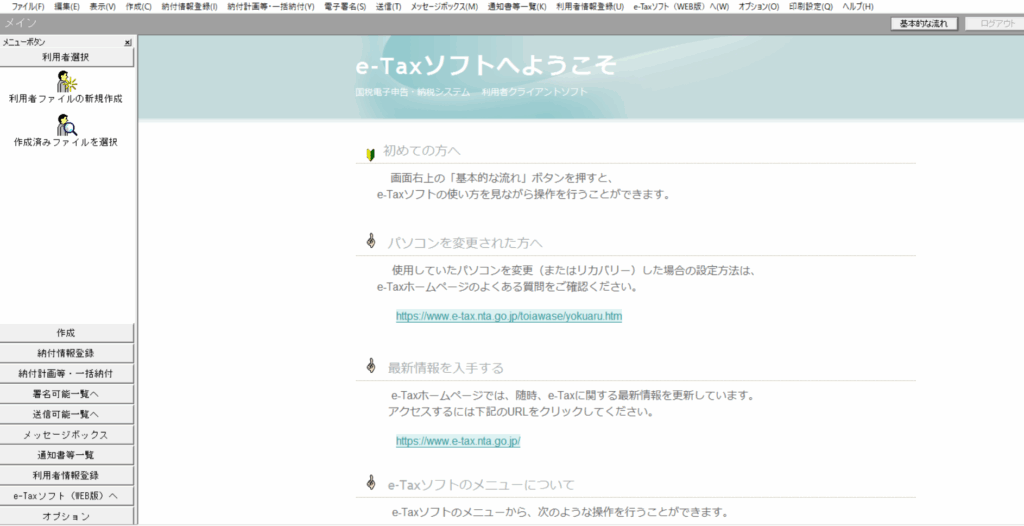1024x526 pixels.
Task: Click the 納付情報登録 sidebar button
Action: pyautogui.click(x=66, y=353)
